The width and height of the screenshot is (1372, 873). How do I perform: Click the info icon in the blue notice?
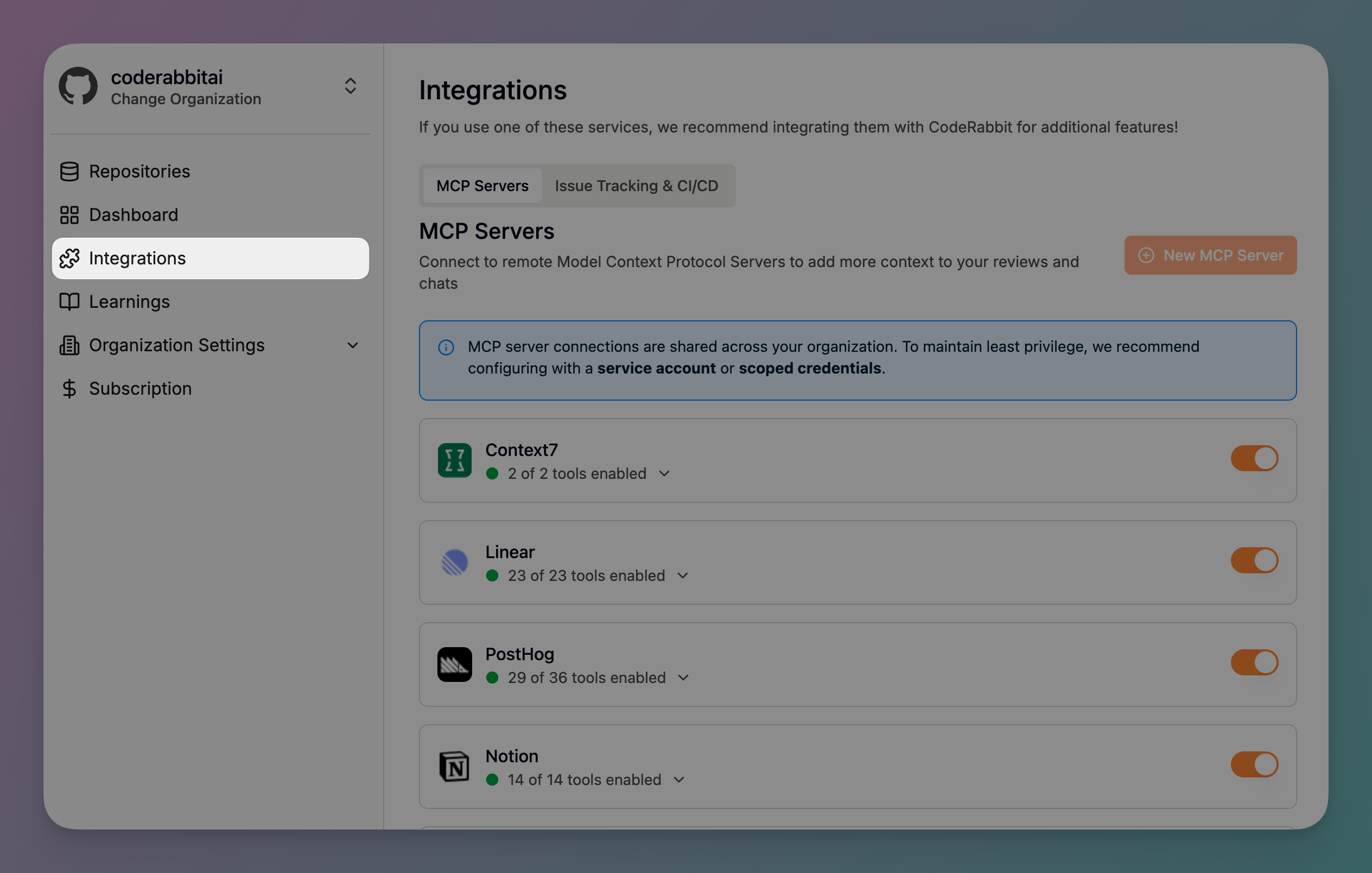pyautogui.click(x=446, y=347)
